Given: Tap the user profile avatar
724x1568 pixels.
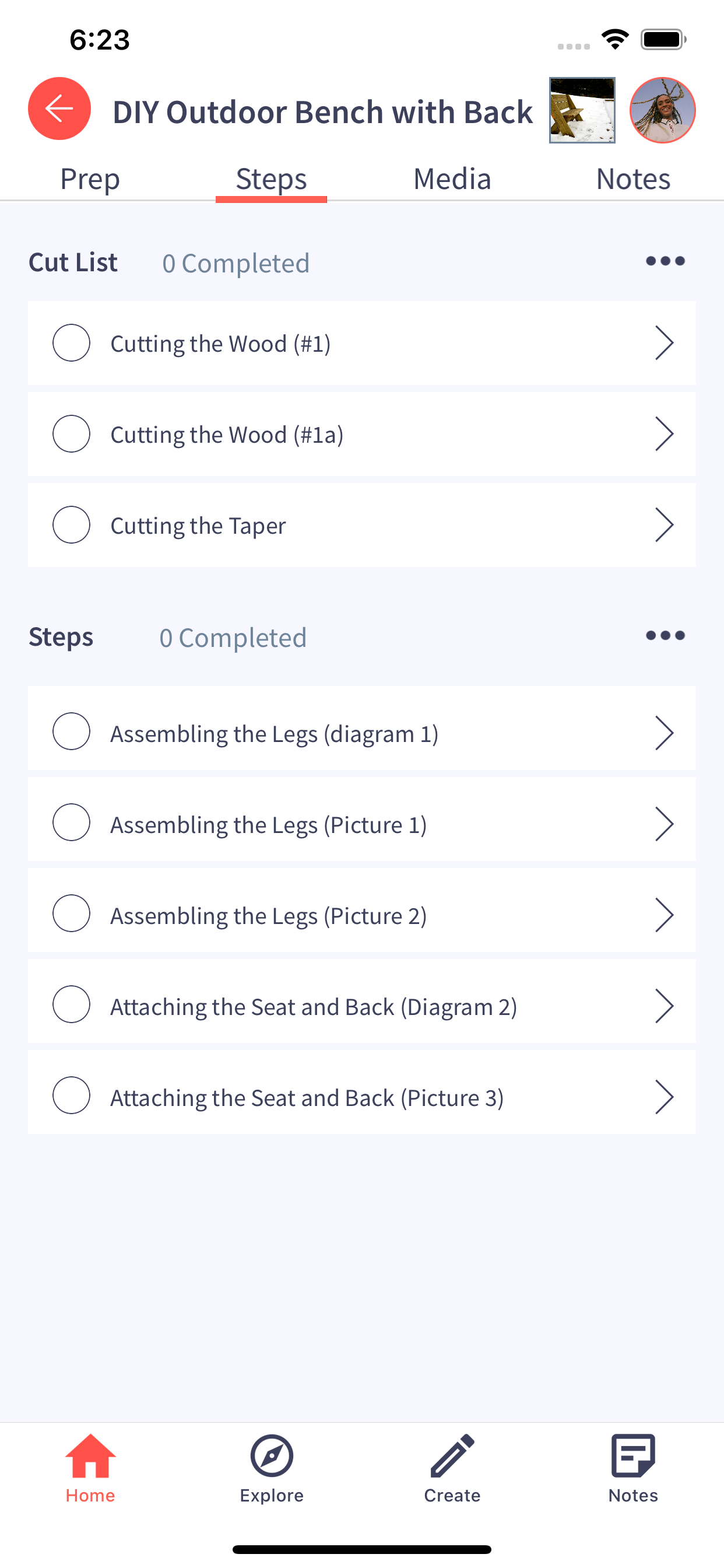Looking at the screenshot, I should (663, 110).
